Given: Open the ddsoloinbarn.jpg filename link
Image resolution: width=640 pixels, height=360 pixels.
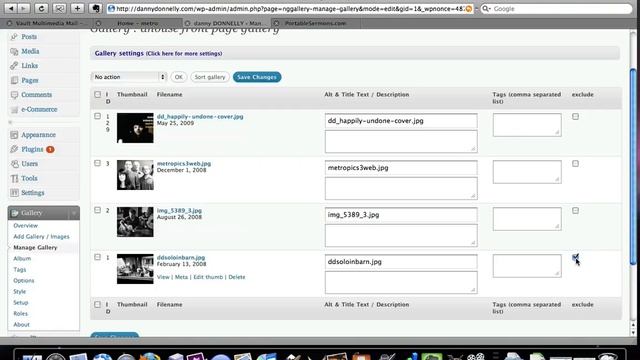Looking at the screenshot, I should pyautogui.click(x=181, y=258).
